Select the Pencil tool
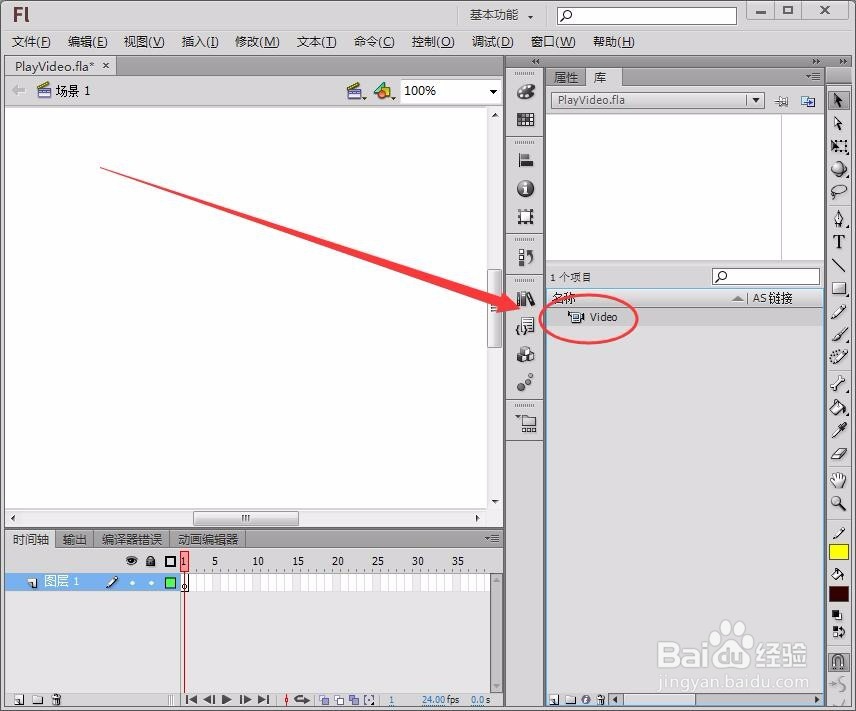 [839, 311]
